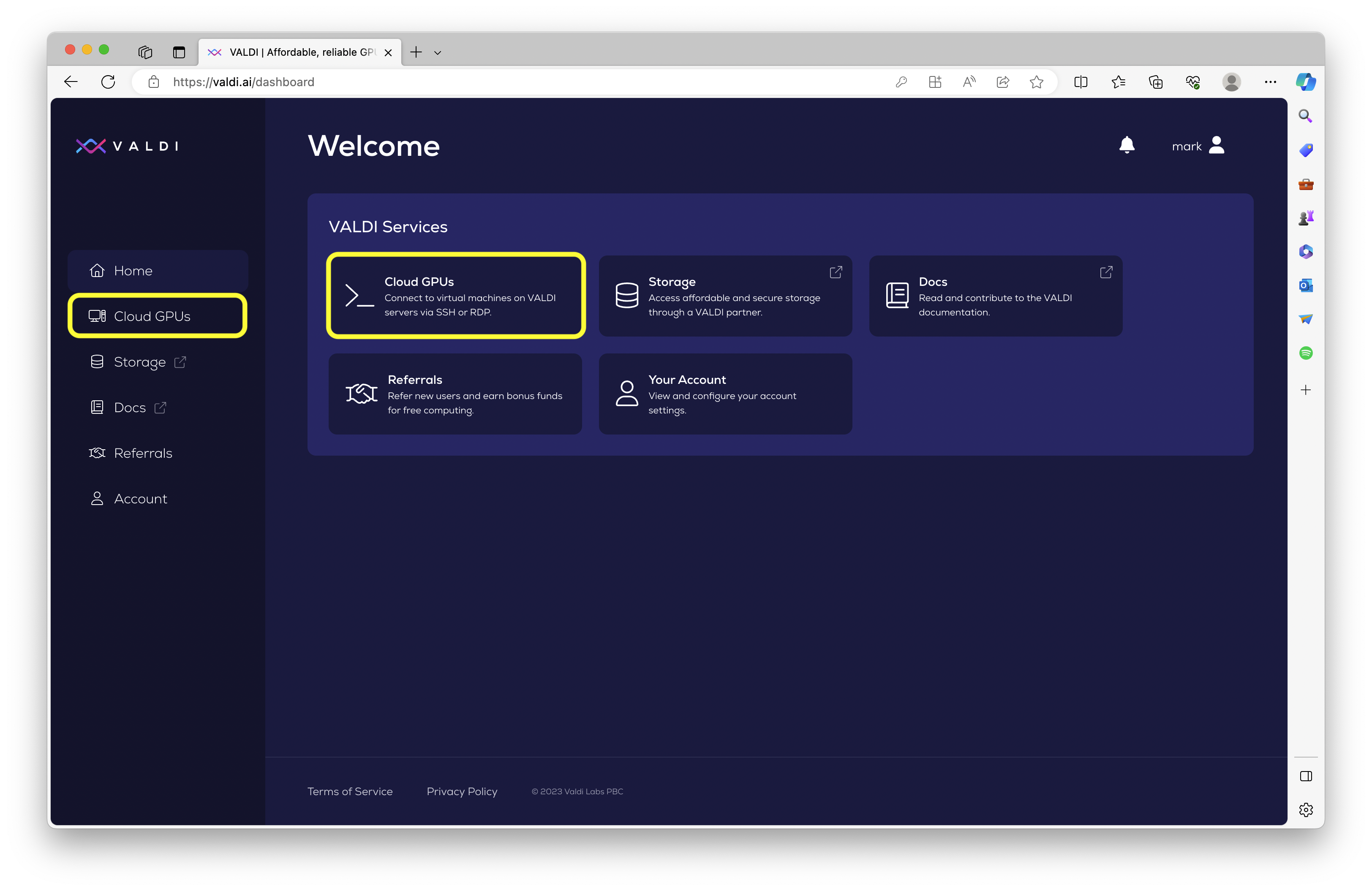1372x891 pixels.
Task: Click the Docs sidebar external link
Action: [x=160, y=407]
